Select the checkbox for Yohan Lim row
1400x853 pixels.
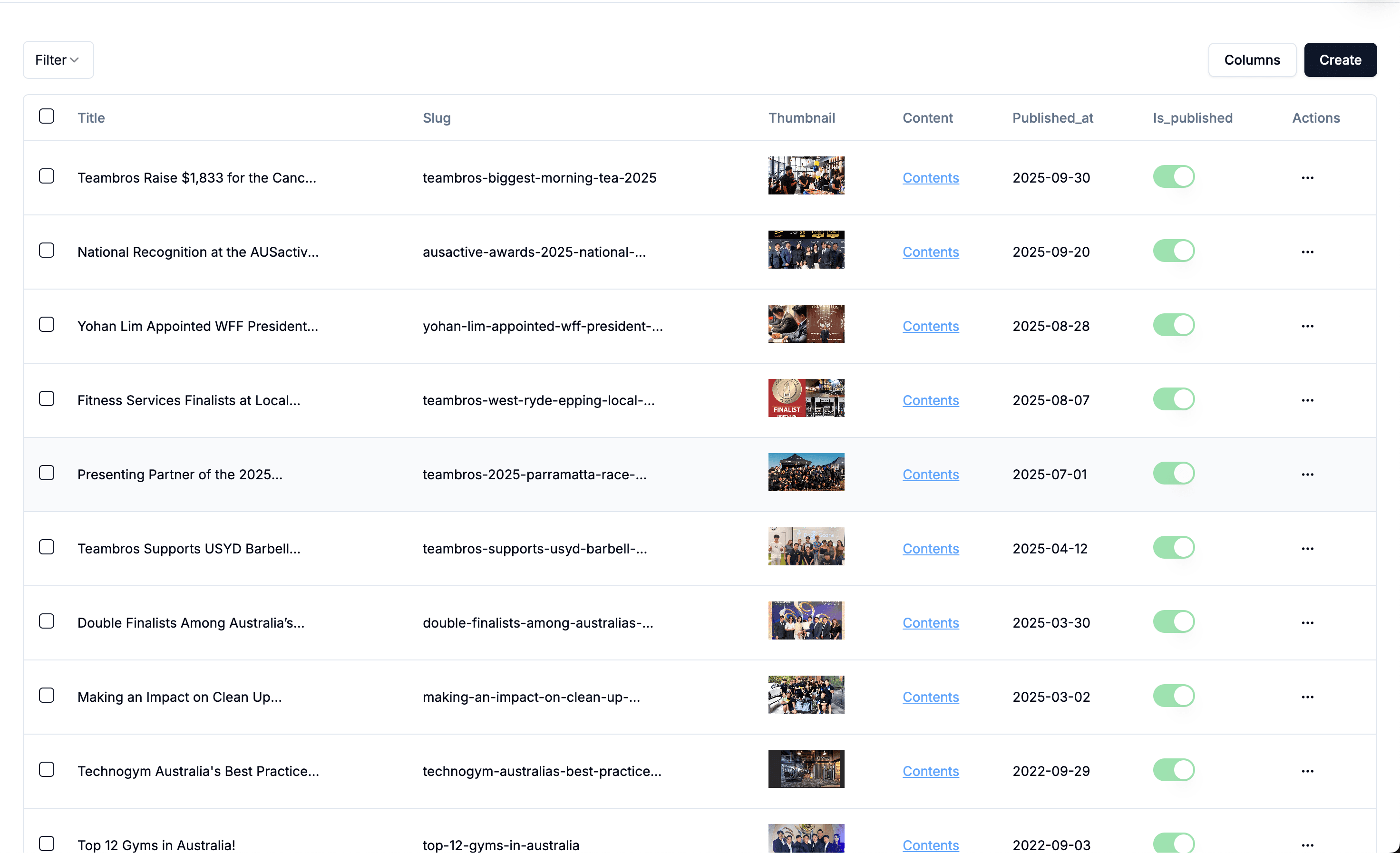[47, 324]
